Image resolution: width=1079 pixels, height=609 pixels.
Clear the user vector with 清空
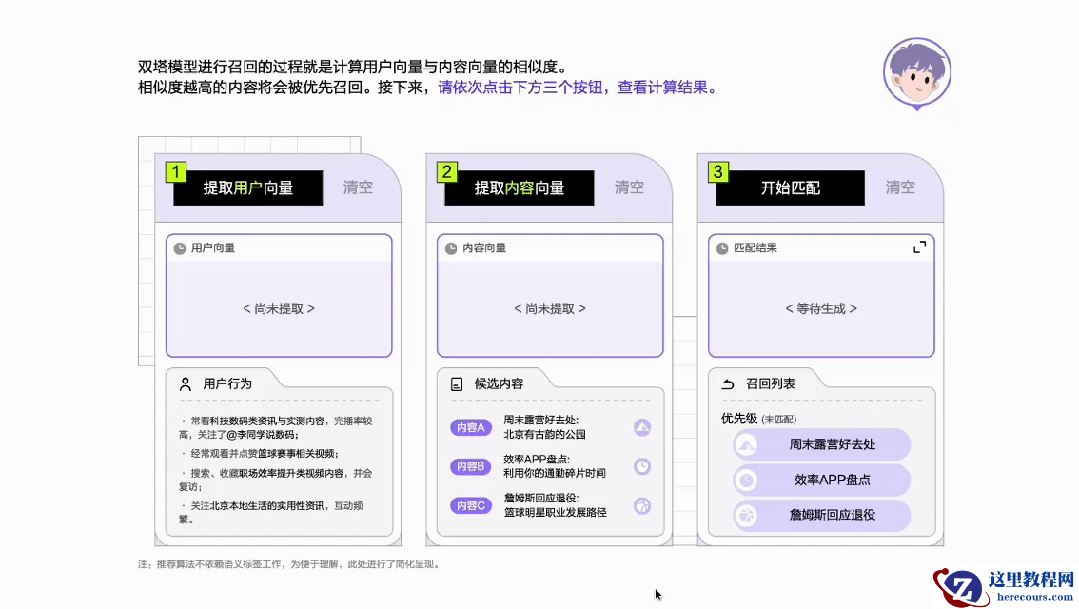click(358, 187)
